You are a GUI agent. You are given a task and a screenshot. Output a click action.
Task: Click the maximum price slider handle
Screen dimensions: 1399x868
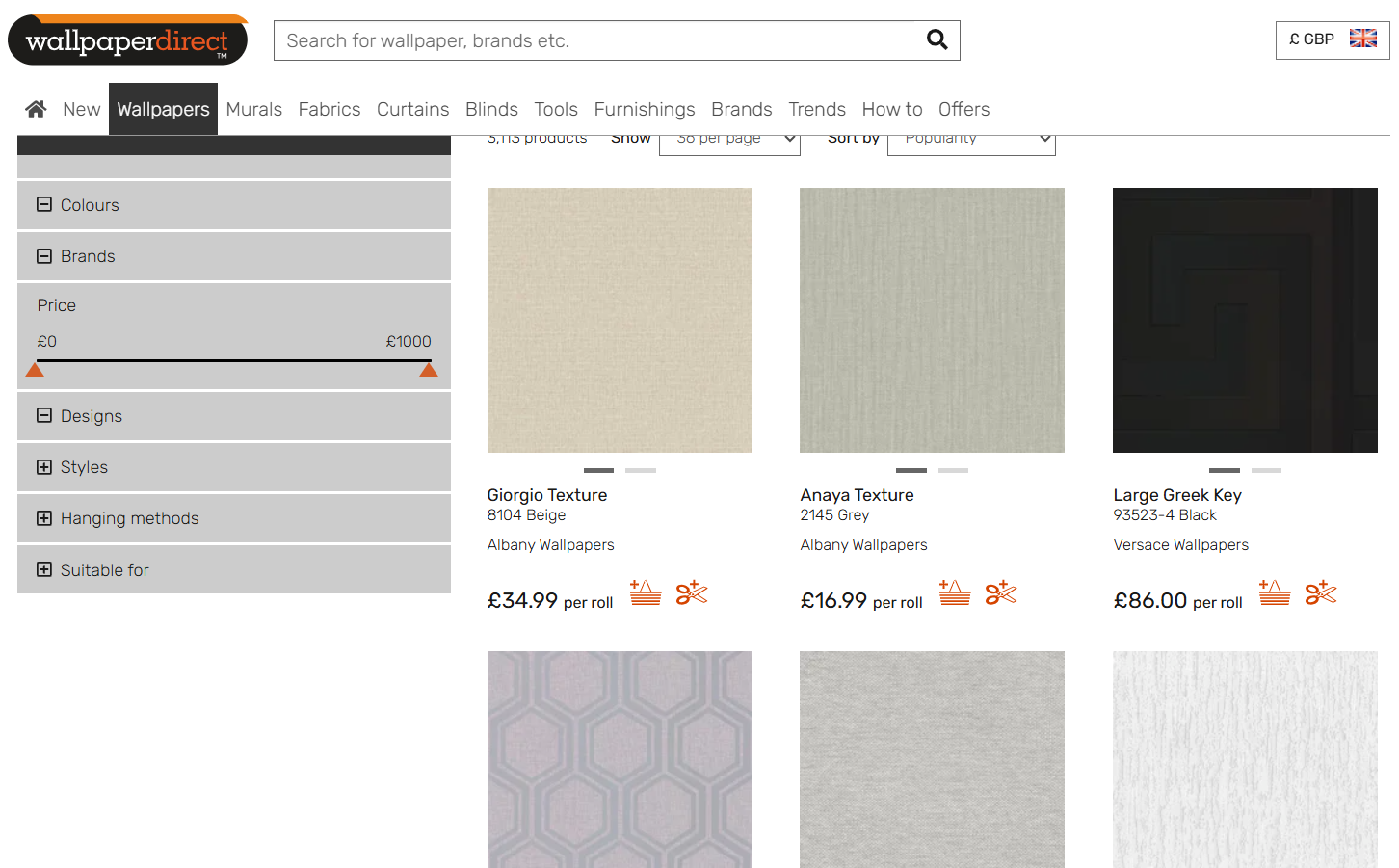[429, 371]
